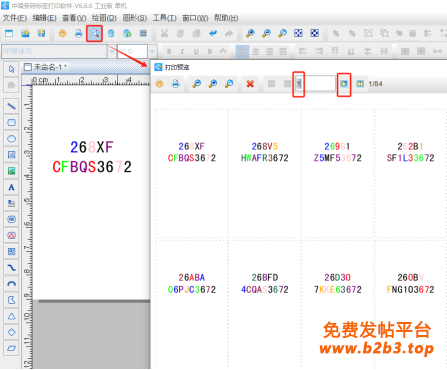This screenshot has width=447, height=370.
Task: Toggle bold formatting button
Action: pyautogui.click(x=169, y=51)
